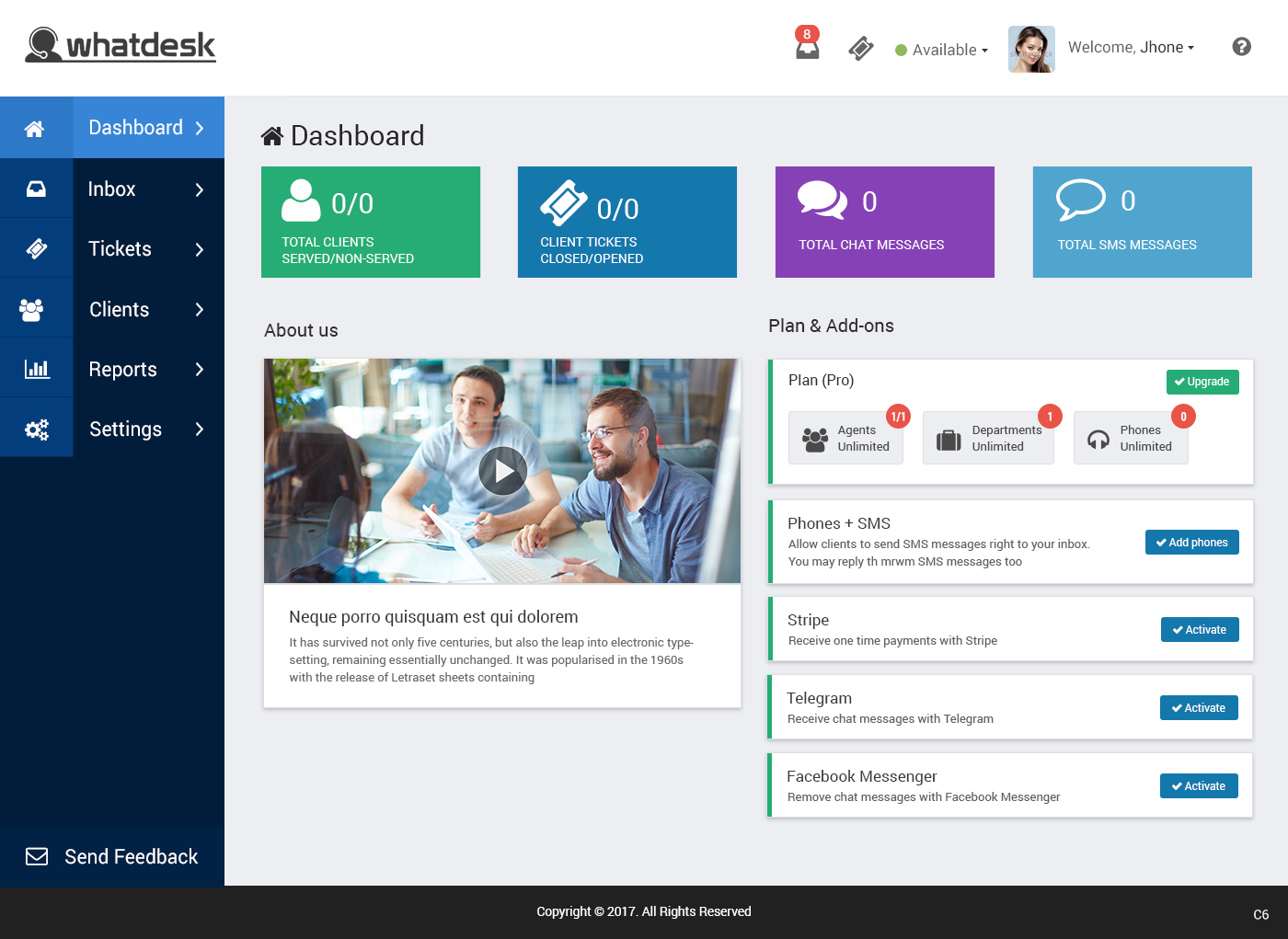Image resolution: width=1288 pixels, height=939 pixels.
Task: Open the Available status dropdown
Action: tap(940, 50)
